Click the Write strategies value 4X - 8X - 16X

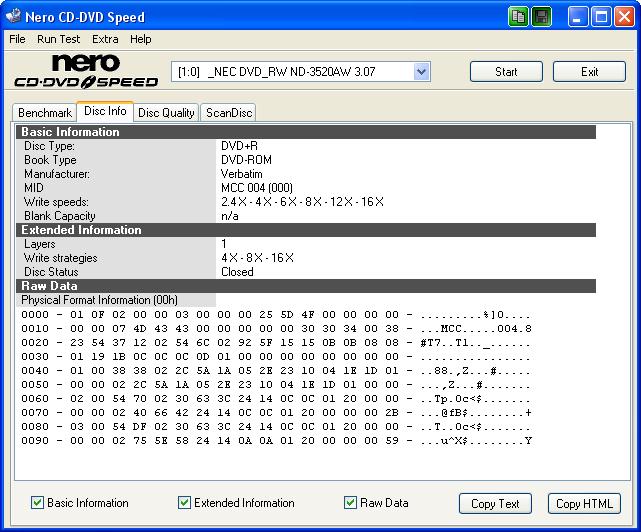click(257, 258)
